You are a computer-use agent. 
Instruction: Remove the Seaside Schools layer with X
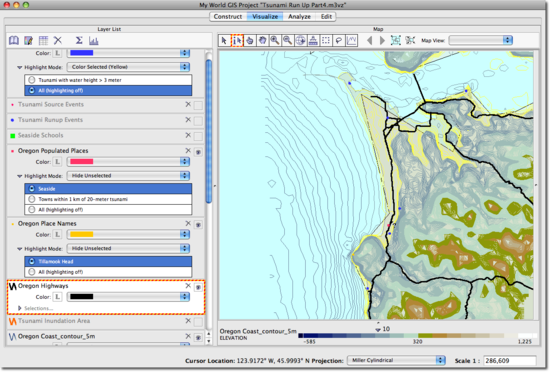188,135
